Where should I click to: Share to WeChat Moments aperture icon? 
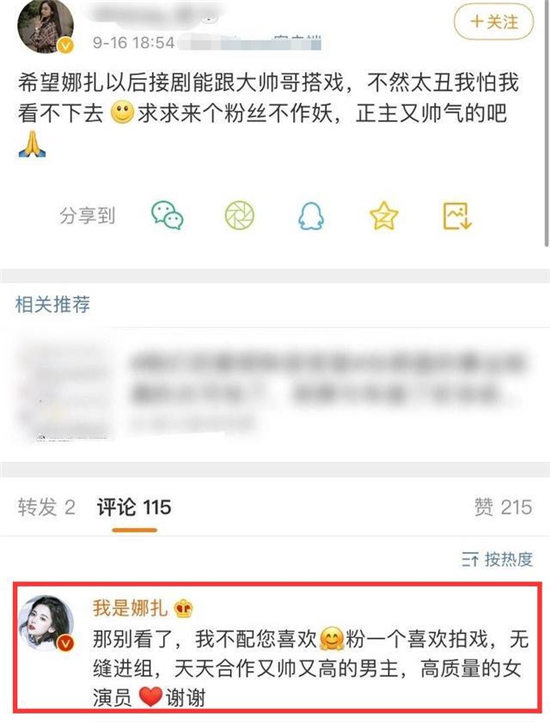pyautogui.click(x=240, y=215)
